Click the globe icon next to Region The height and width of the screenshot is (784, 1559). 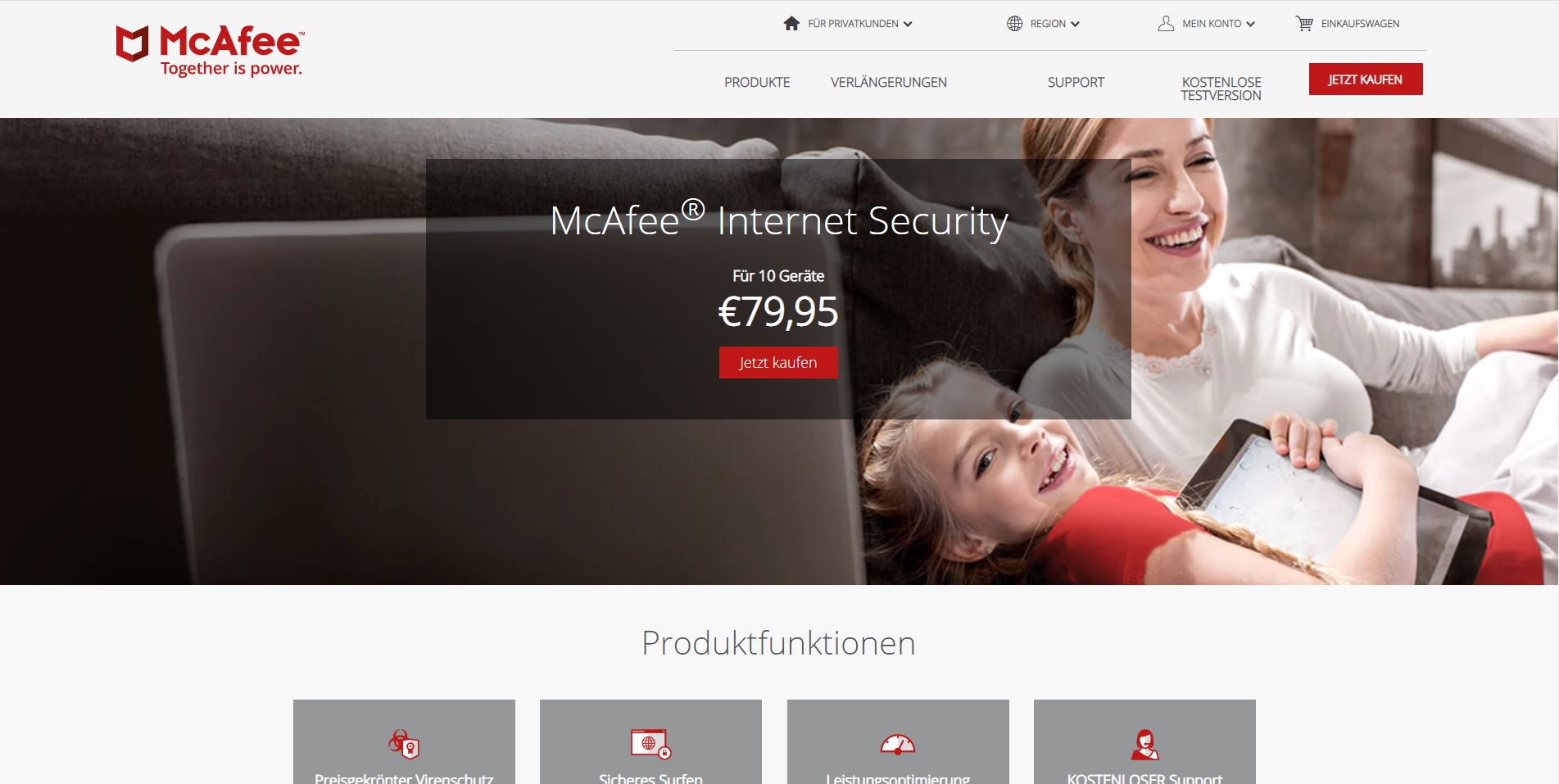click(1014, 24)
